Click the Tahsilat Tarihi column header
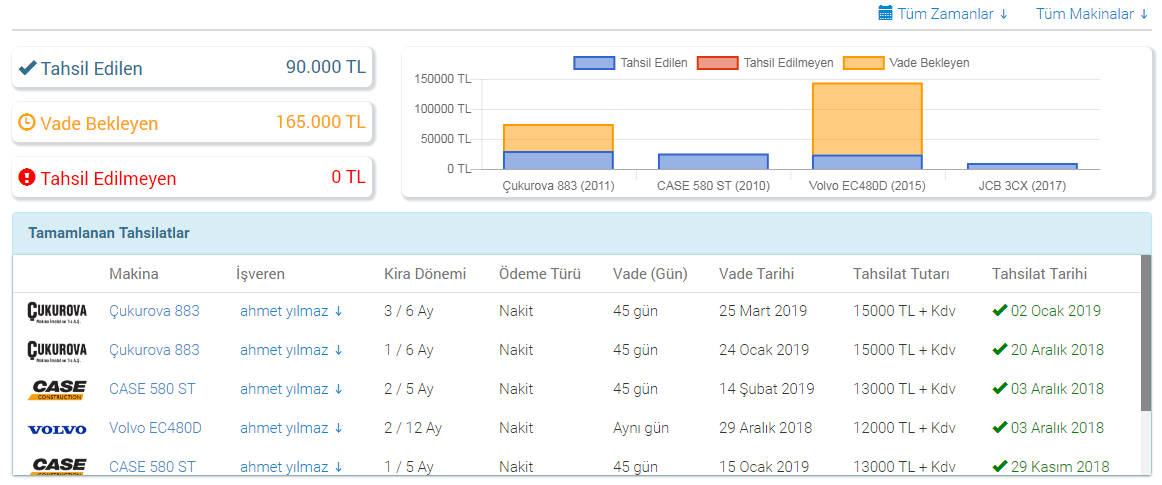1162x485 pixels. pyautogui.click(x=1040, y=274)
